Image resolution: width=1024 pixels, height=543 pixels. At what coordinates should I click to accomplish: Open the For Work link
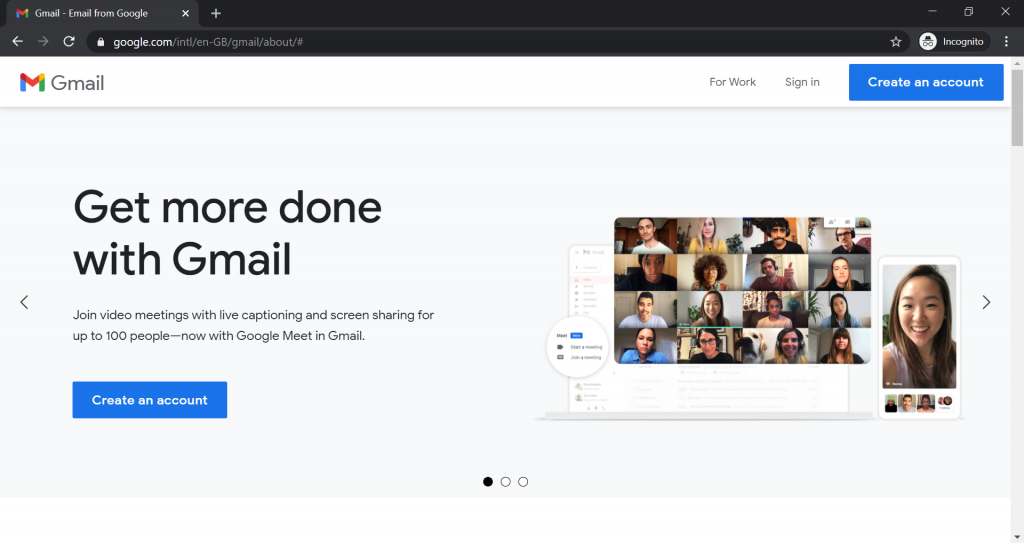732,82
